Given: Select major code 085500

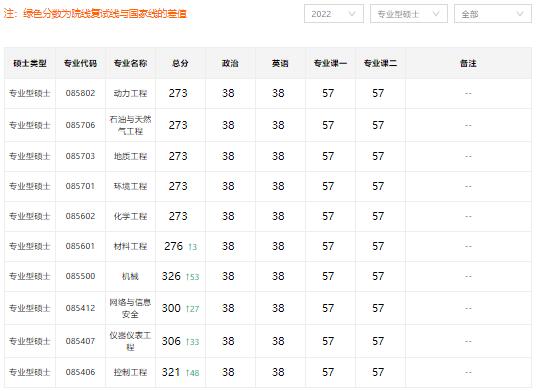Looking at the screenshot, I should 80,276.
